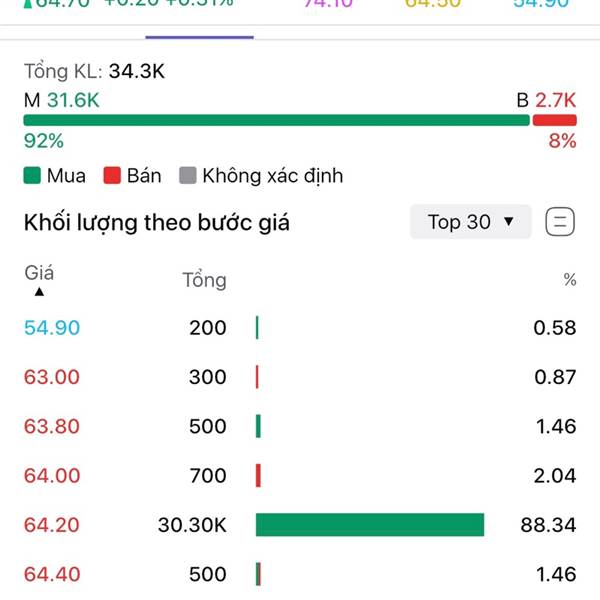
Task: Toggle the list layout view icon
Action: 560,222
